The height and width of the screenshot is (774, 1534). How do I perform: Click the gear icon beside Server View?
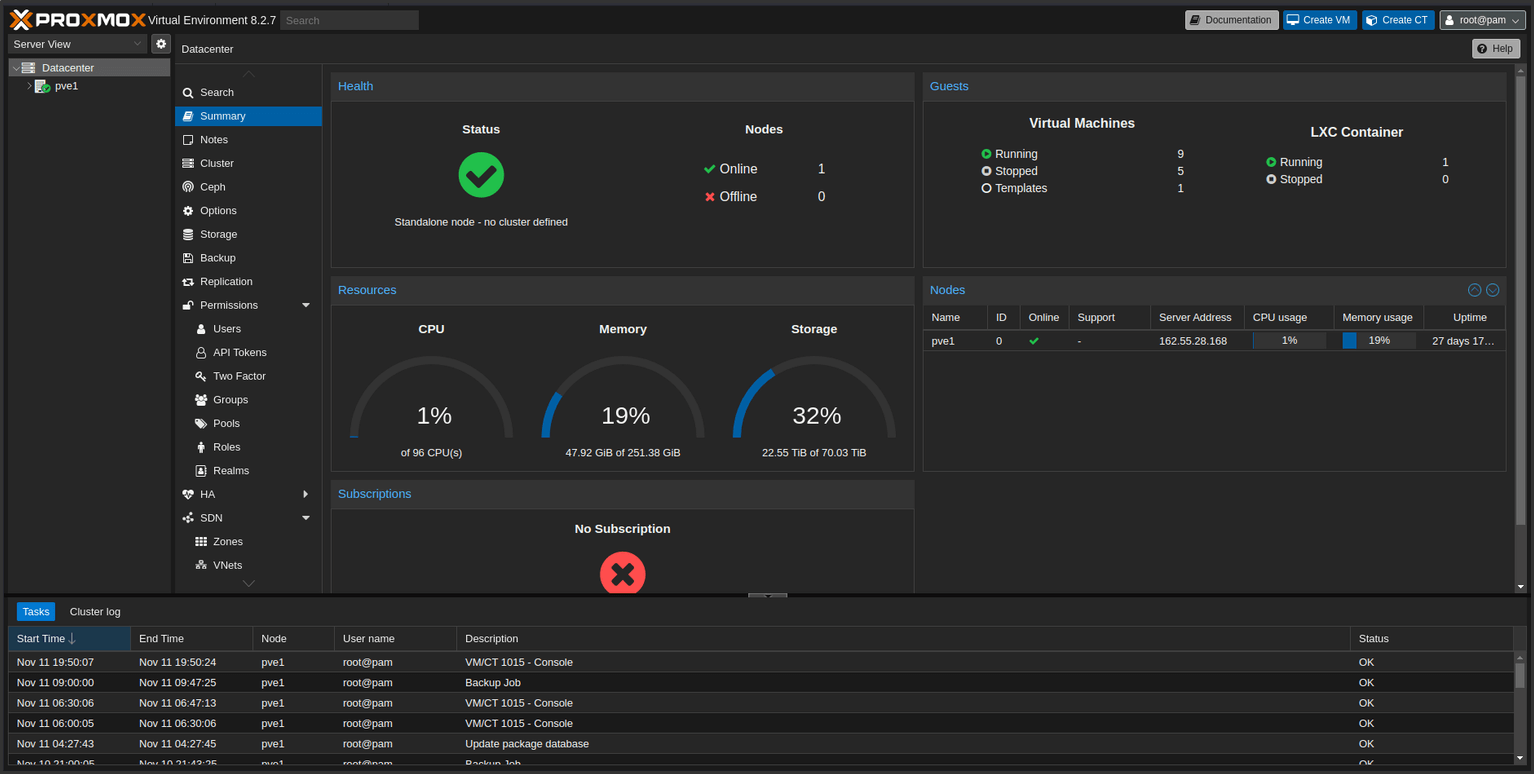(161, 44)
